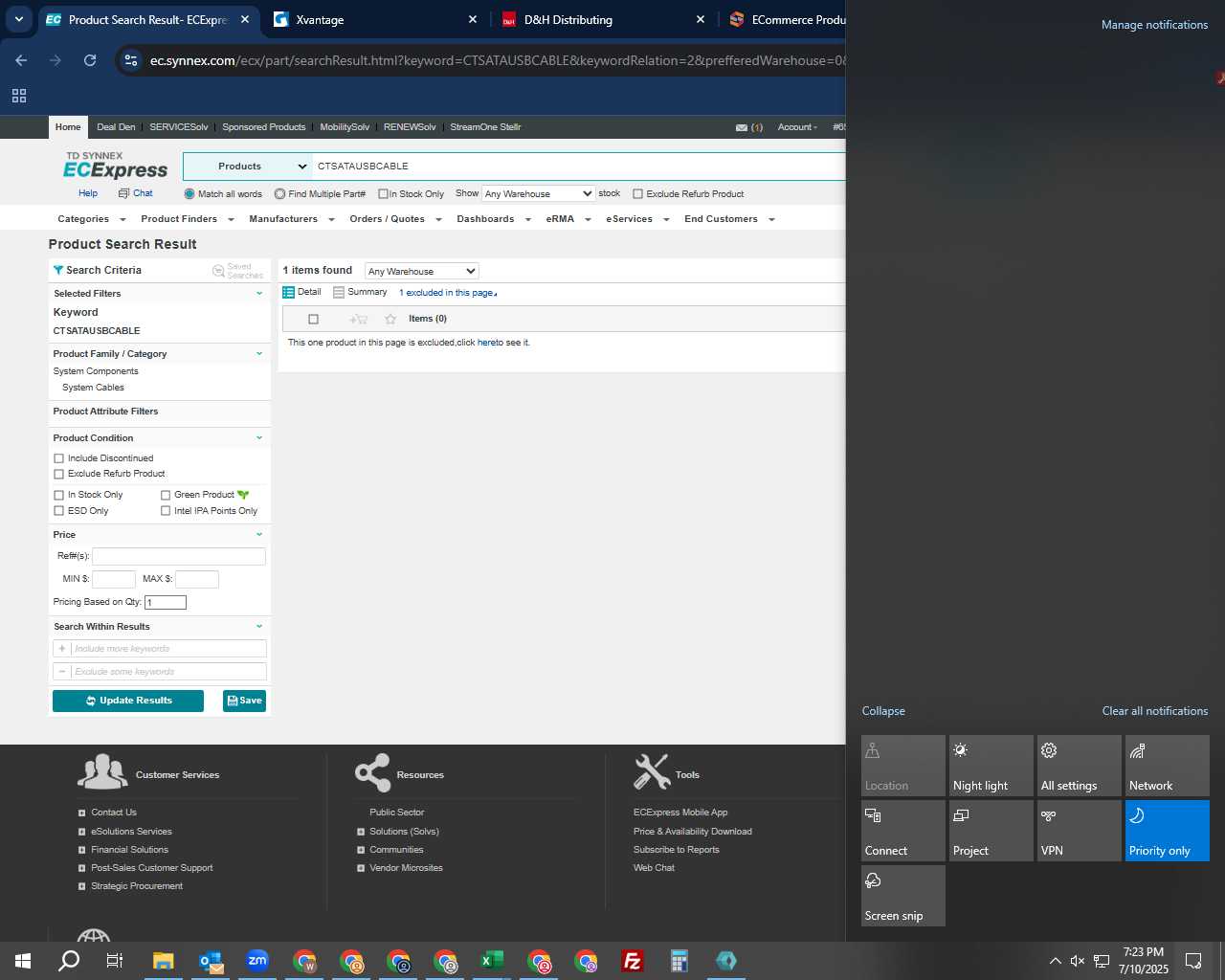The width and height of the screenshot is (1225, 980).
Task: Check Include Discontinued checkbox
Action: pyautogui.click(x=58, y=458)
